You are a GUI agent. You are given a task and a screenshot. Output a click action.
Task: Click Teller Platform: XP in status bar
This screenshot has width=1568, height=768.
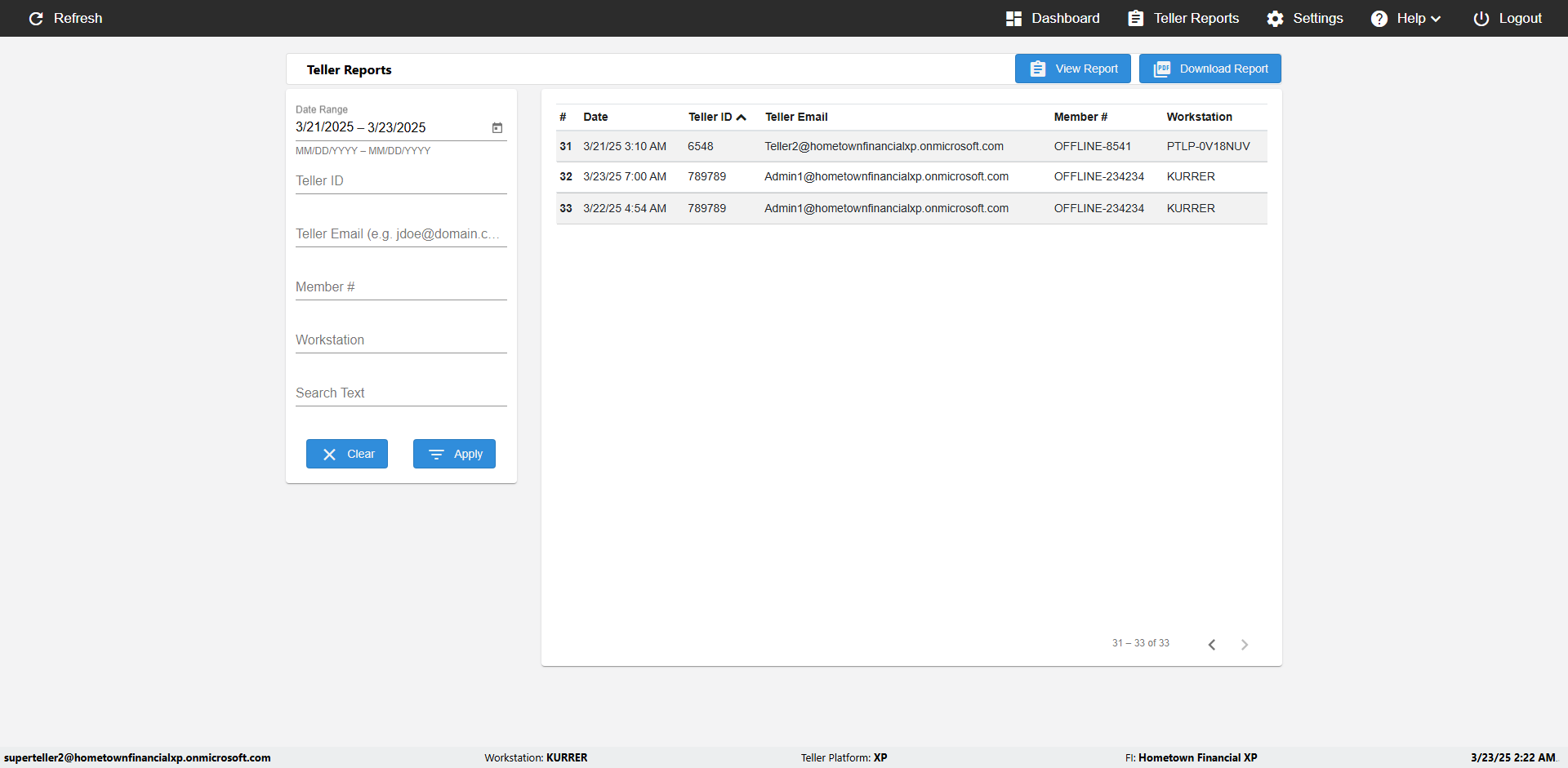(x=844, y=757)
